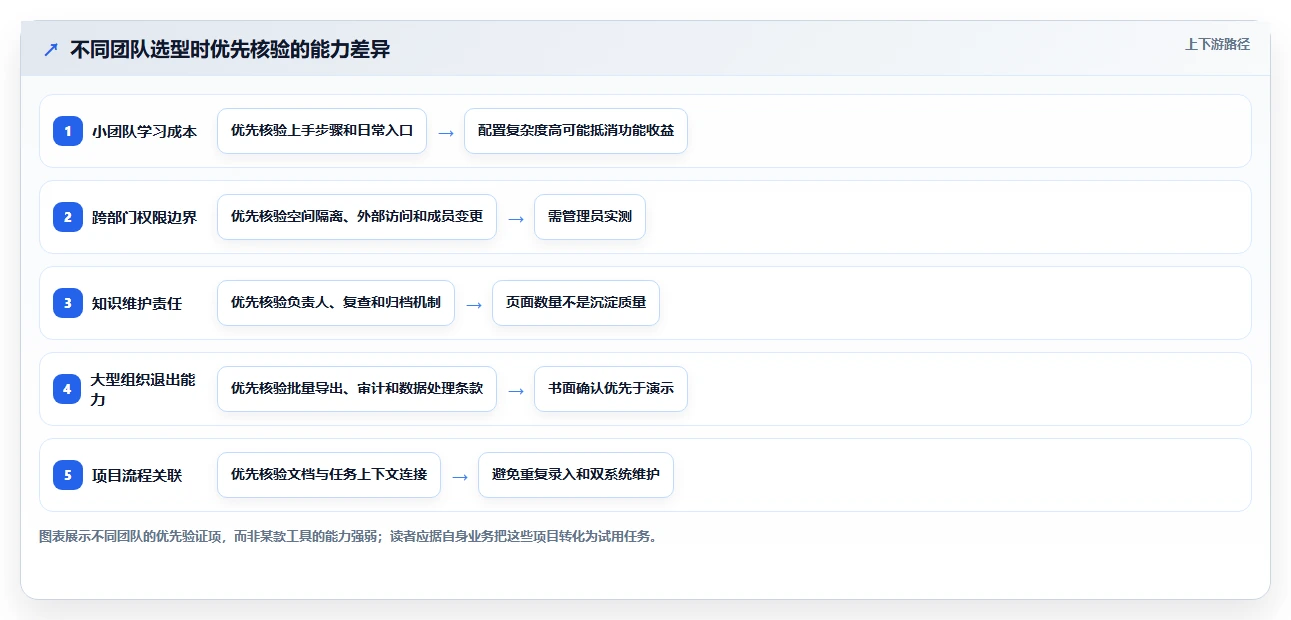Click the number 5 badge for 项目流程关联
The width and height of the screenshot is (1291, 620).
pyautogui.click(x=68, y=475)
